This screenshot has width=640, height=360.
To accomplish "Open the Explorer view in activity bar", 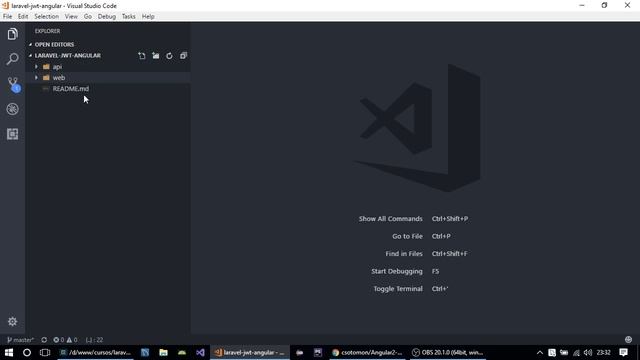I will pos(13,34).
